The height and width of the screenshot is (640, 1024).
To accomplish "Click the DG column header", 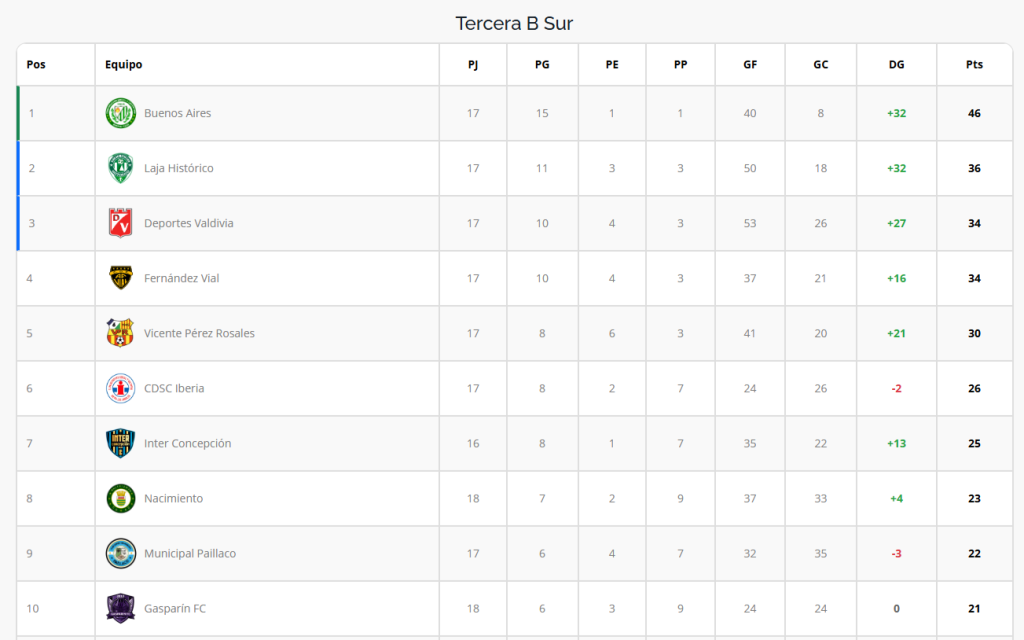I will click(897, 64).
